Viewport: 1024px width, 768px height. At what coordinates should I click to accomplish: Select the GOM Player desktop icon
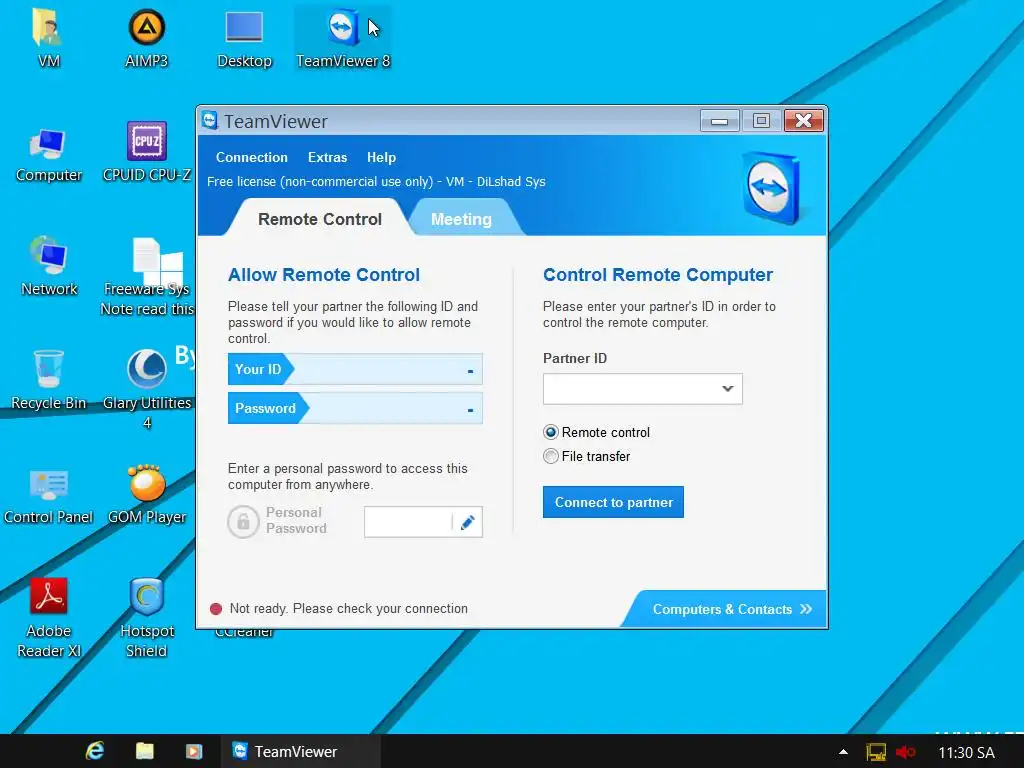coord(146,495)
